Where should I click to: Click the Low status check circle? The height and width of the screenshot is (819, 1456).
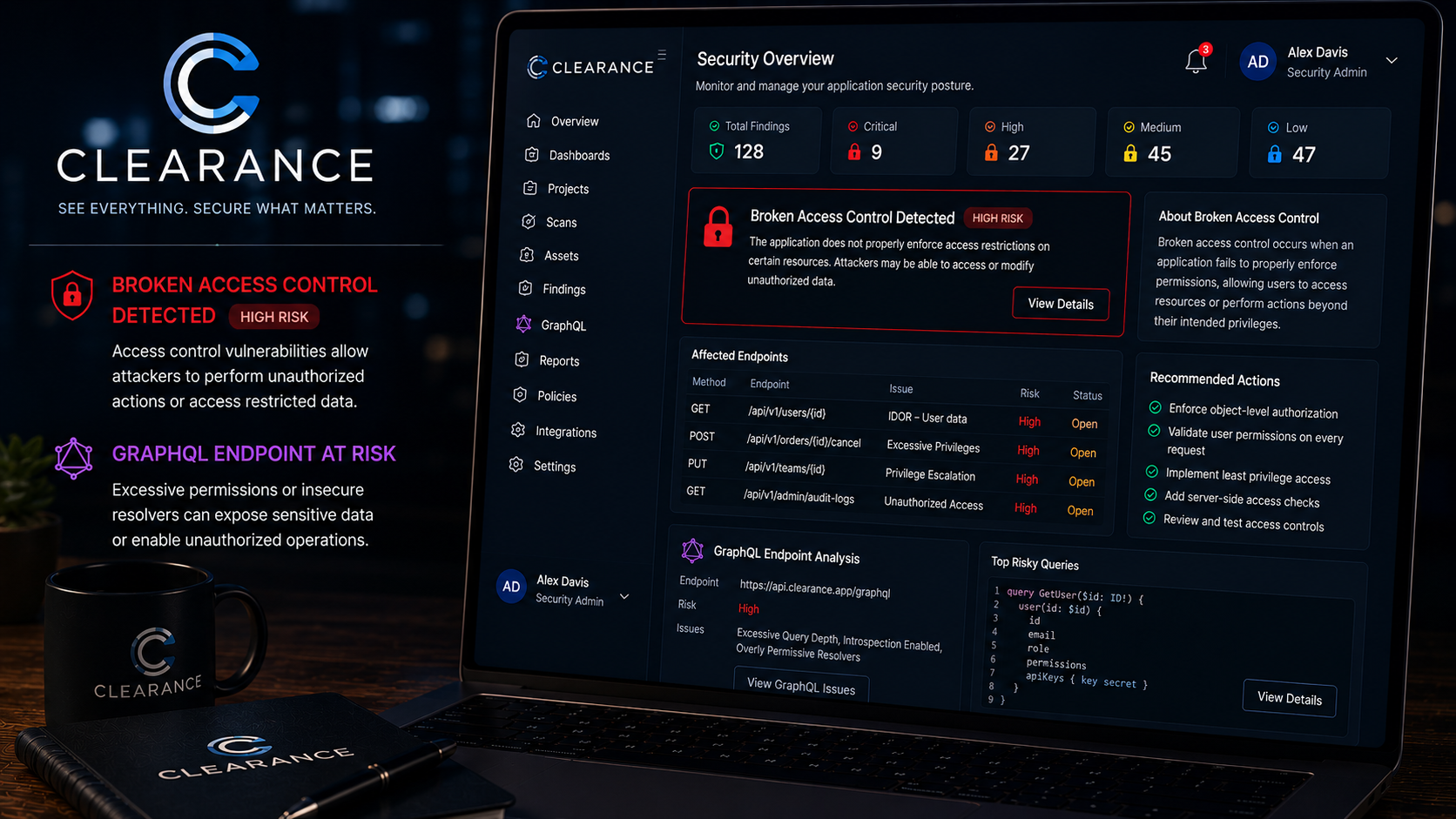[1273, 127]
